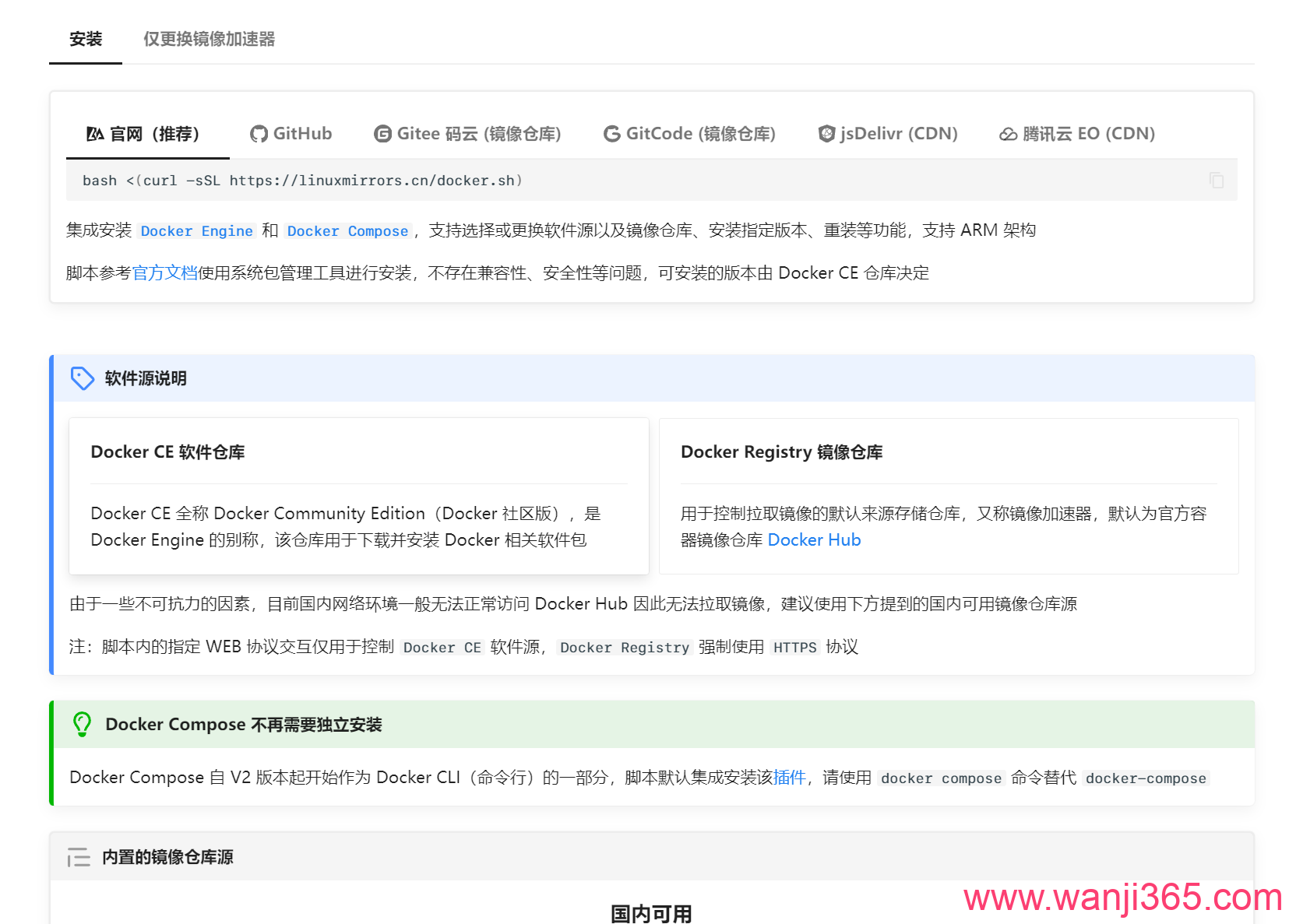The width and height of the screenshot is (1289, 924).
Task: Collapse the Docker Compose 不再需要独立安装 header
Action: click(x=653, y=725)
